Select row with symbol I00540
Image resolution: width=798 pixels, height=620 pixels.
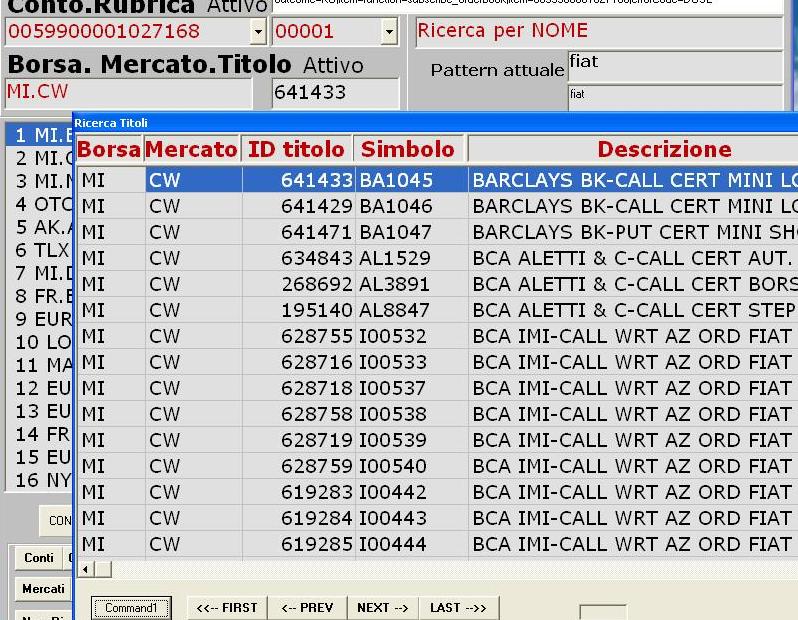(x=437, y=466)
